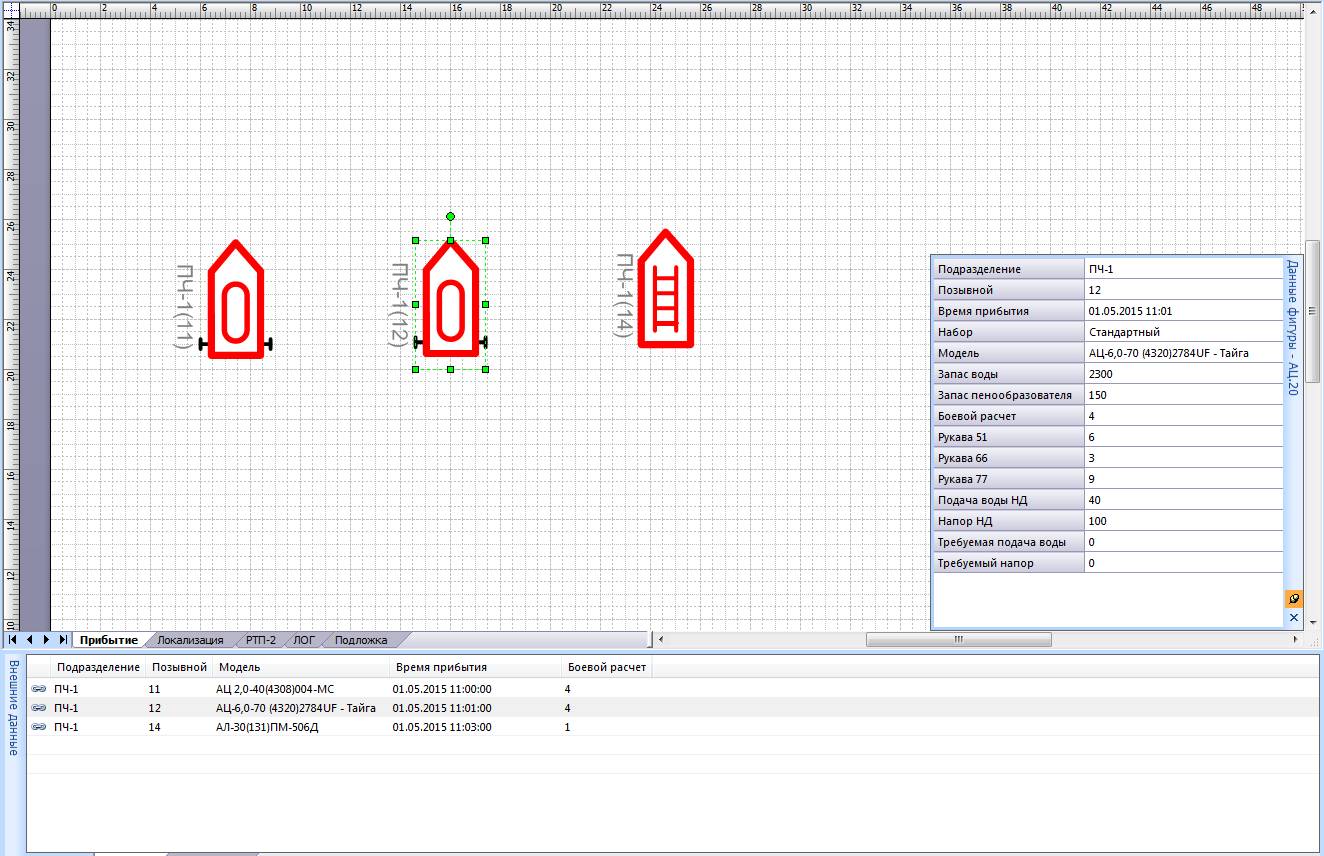This screenshot has width=1324, height=856.
Task: Edit the Рукава 51 value 6
Action: pos(1183,437)
